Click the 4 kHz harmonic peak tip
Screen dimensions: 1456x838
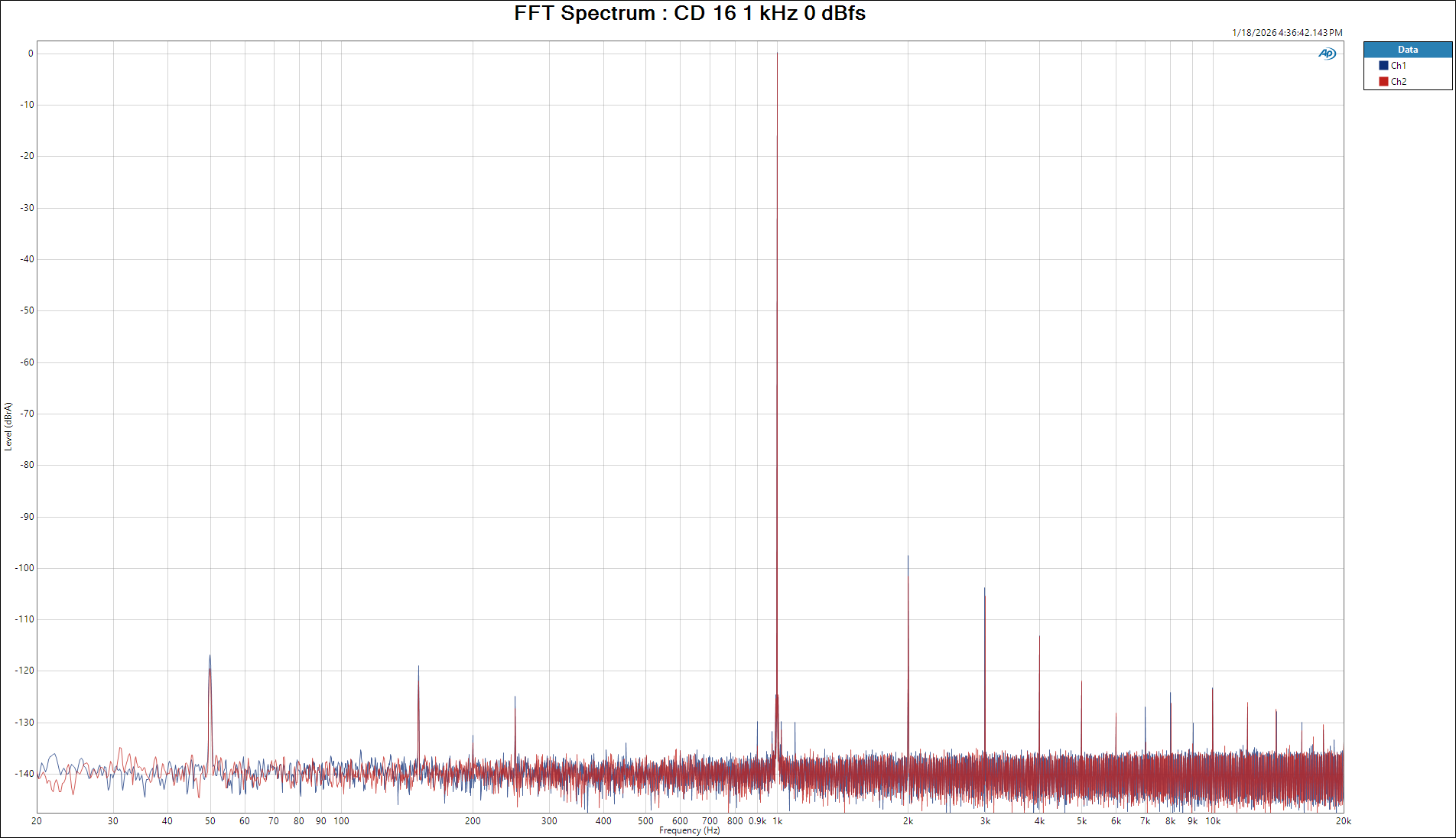[1039, 637]
